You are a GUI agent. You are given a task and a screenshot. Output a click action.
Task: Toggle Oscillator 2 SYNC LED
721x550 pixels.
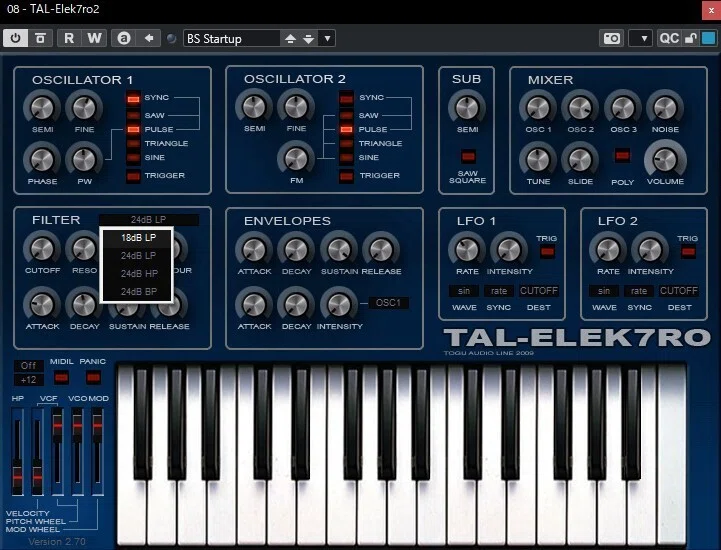[346, 98]
